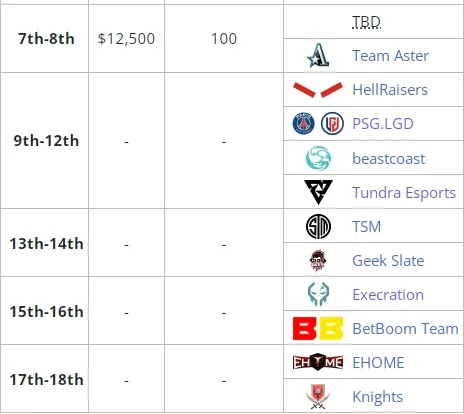This screenshot has width=464, height=414.
Task: Click the $12,500 prize cell
Action: (126, 39)
